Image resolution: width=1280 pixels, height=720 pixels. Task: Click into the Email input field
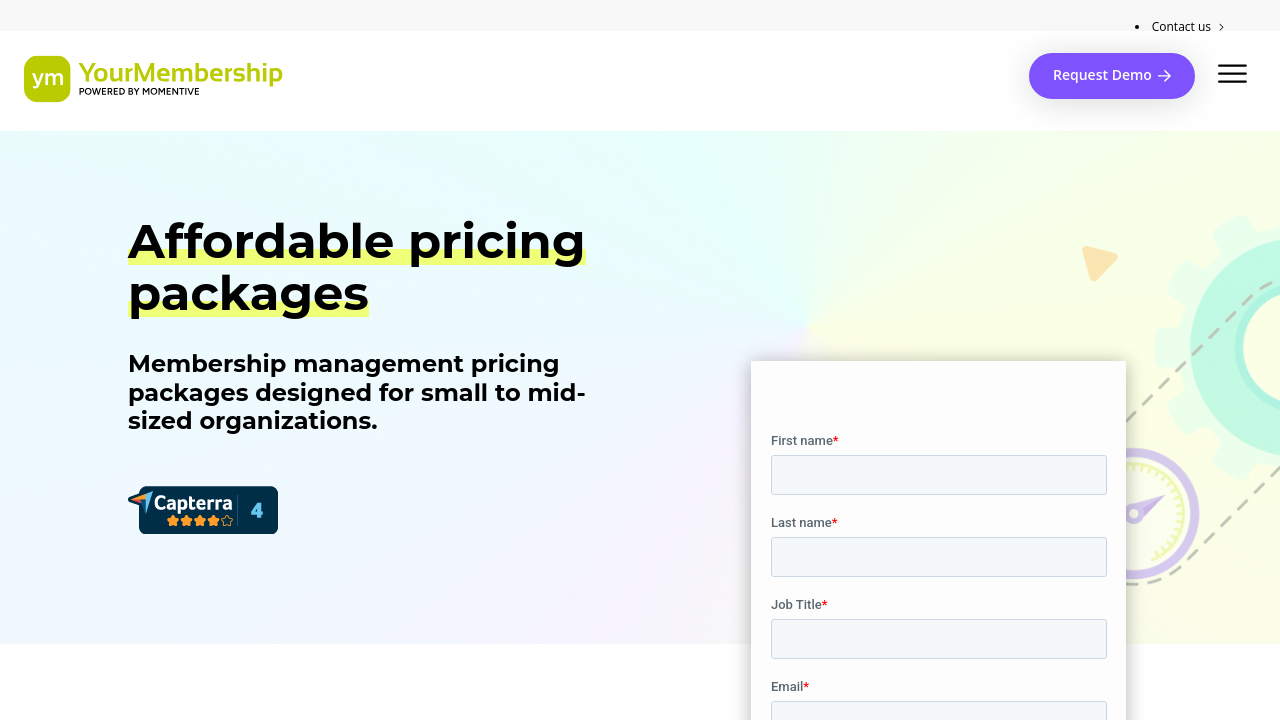tap(938, 711)
